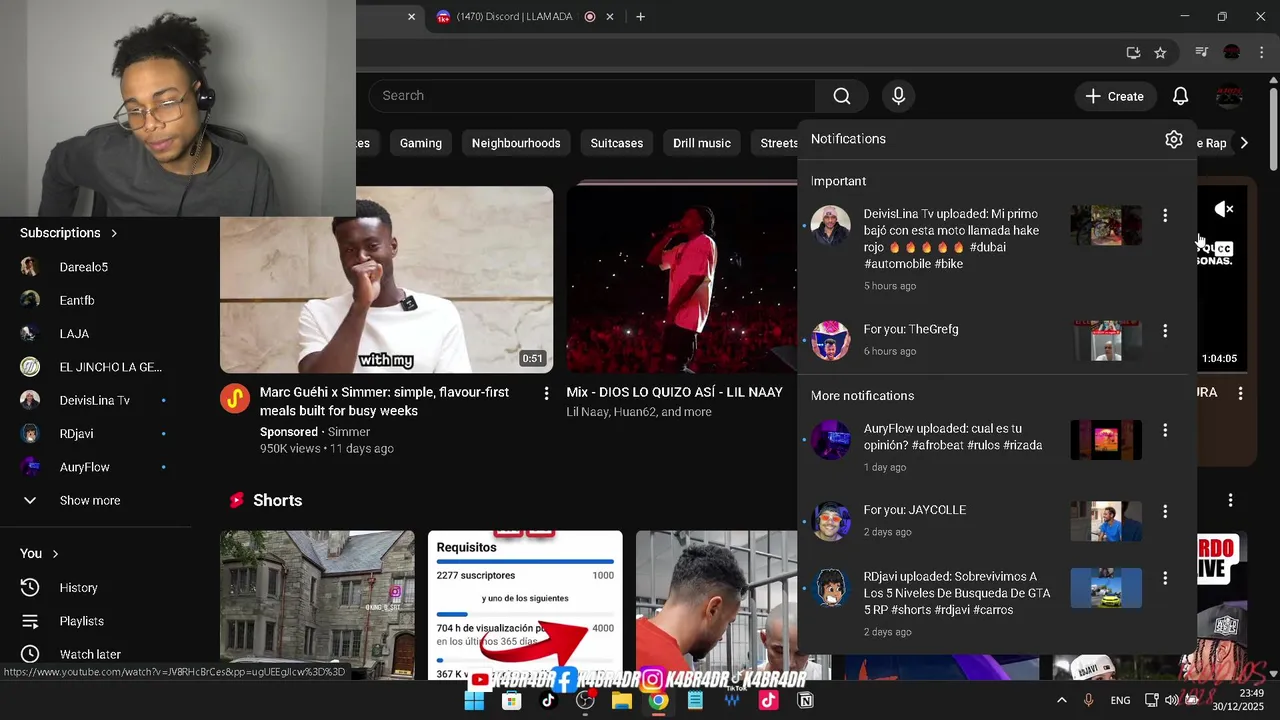Bookmark this page with star icon

tap(1160, 53)
